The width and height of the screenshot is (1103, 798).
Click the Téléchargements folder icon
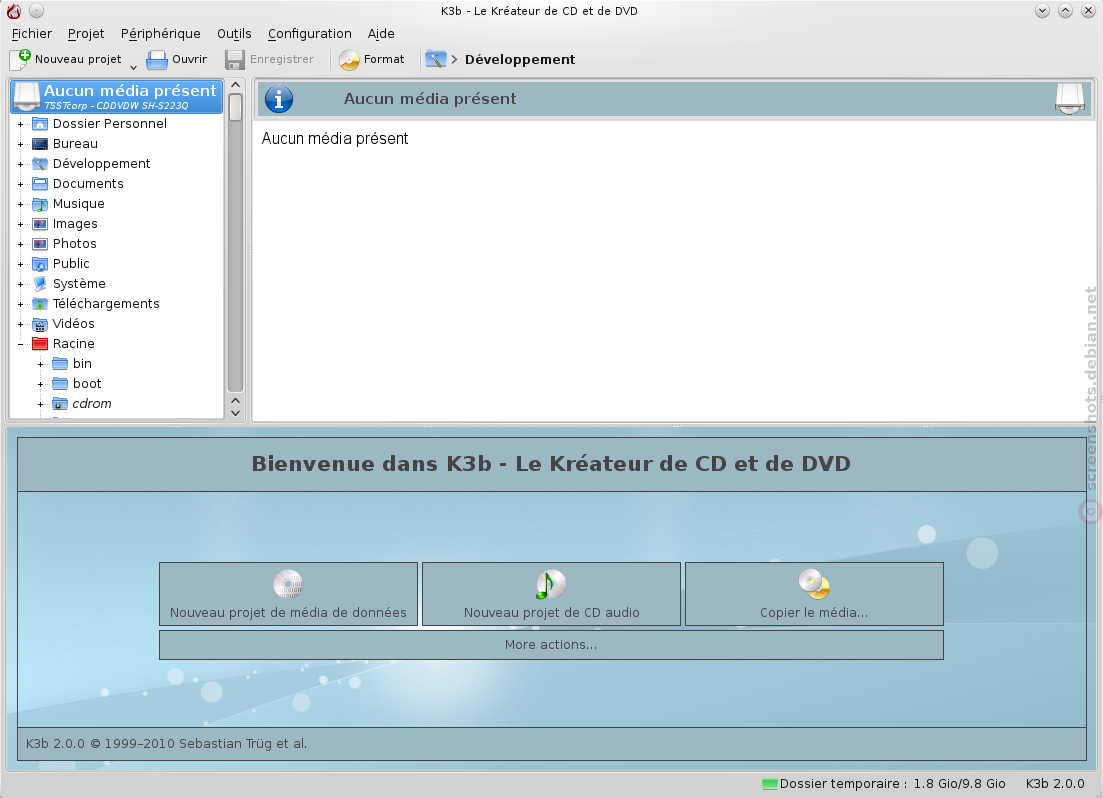point(40,304)
